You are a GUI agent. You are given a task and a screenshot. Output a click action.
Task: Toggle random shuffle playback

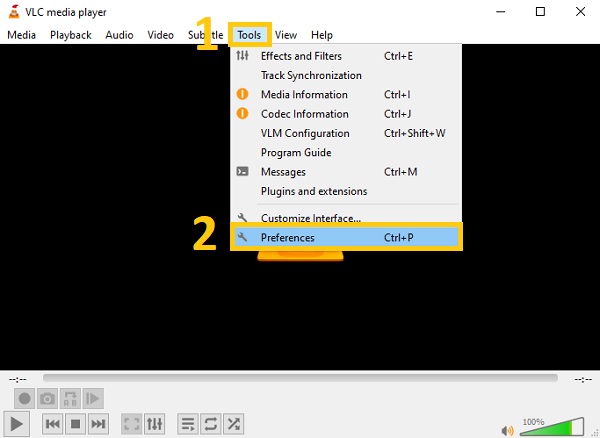233,424
